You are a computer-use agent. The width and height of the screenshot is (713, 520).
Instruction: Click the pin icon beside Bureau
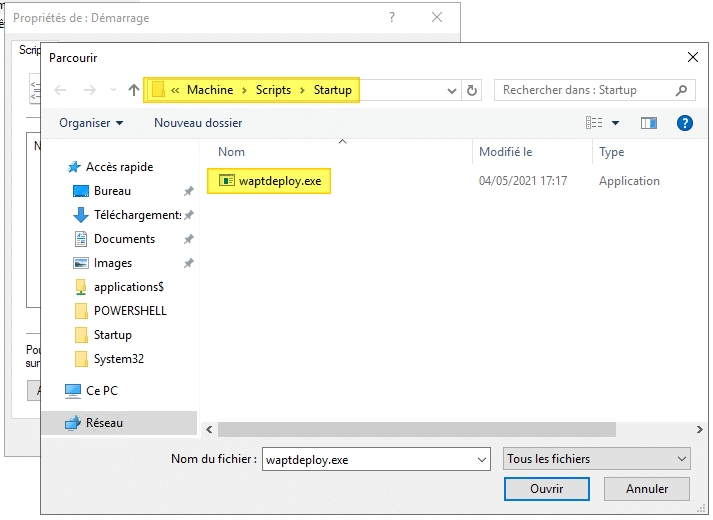point(189,191)
